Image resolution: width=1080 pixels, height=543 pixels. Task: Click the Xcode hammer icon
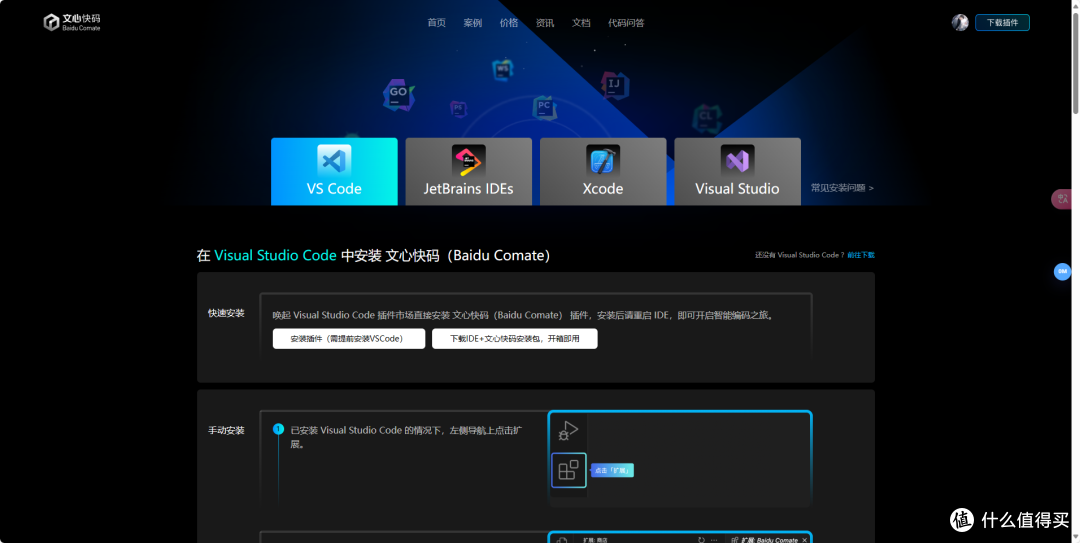click(x=603, y=161)
